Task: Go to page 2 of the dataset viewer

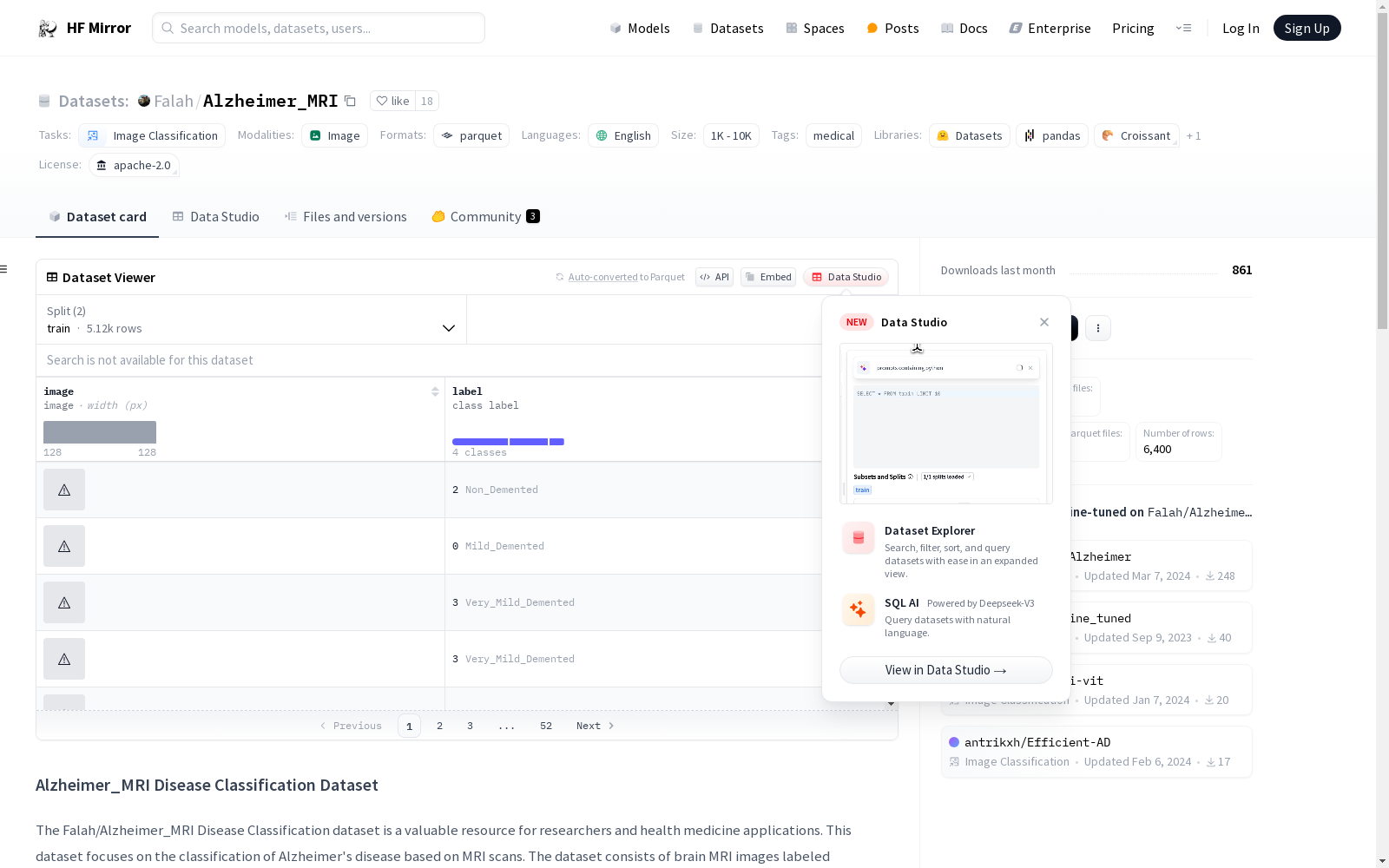Action: [x=439, y=726]
